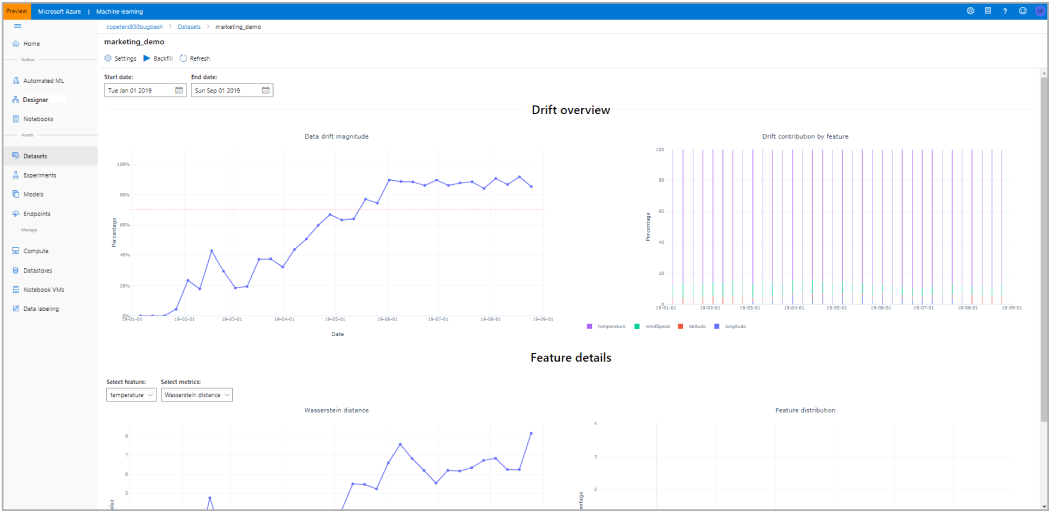Click the Settings gear toolbar button
This screenshot has width=1049, height=511.
point(120,59)
